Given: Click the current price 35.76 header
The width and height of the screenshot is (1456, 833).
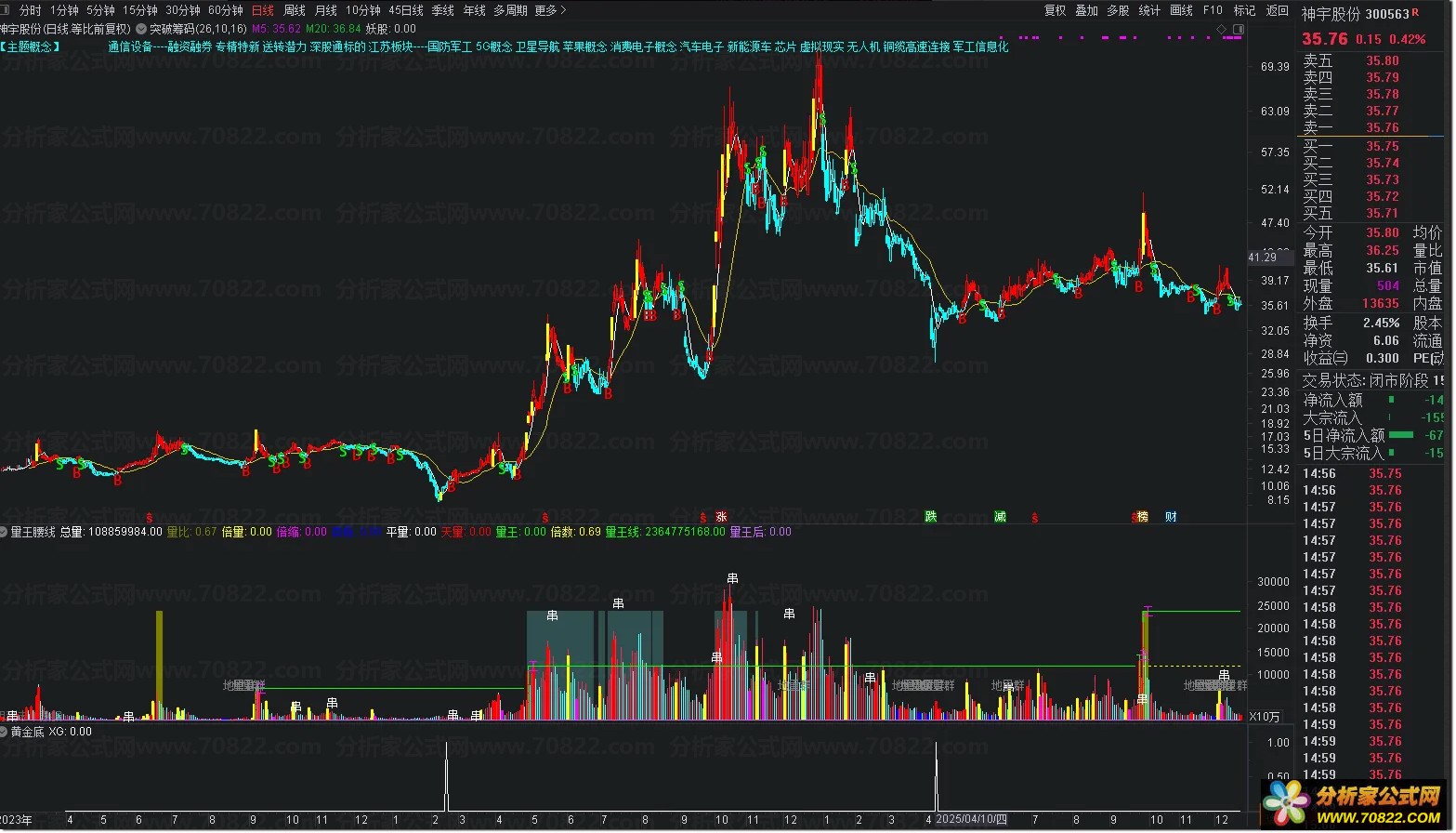Looking at the screenshot, I should pos(1325,39).
